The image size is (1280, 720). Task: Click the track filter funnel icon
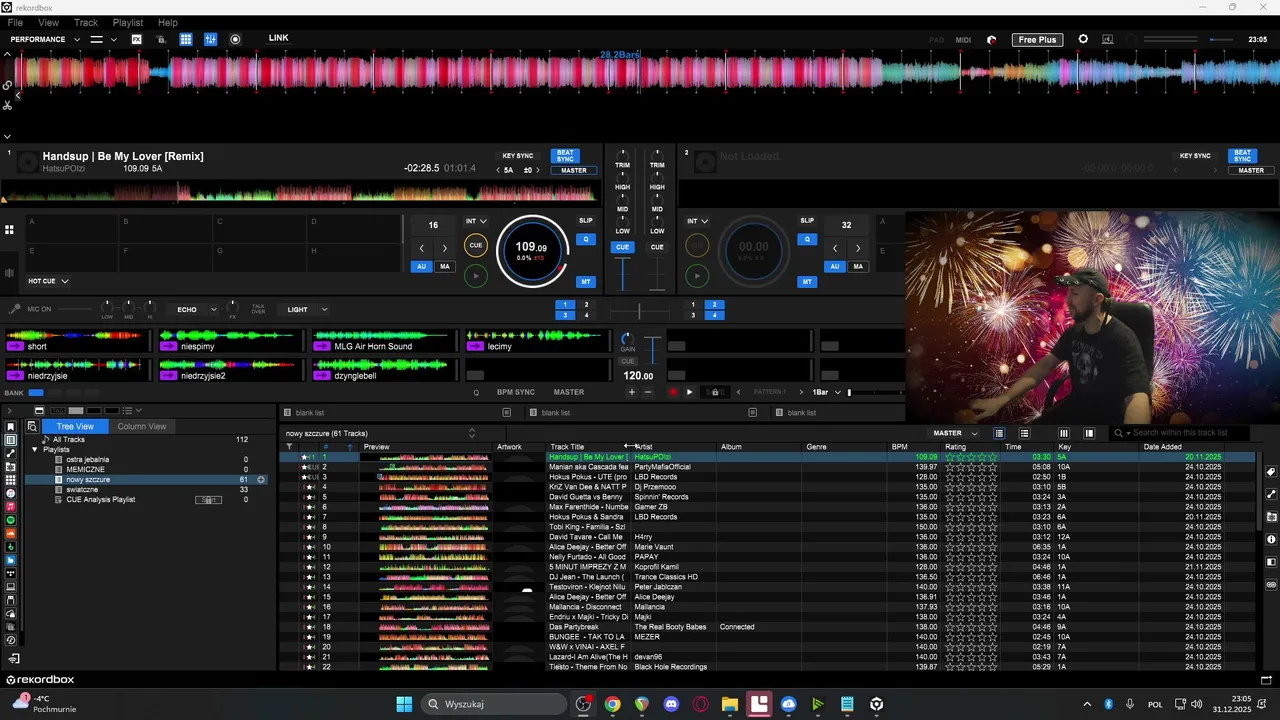point(289,447)
